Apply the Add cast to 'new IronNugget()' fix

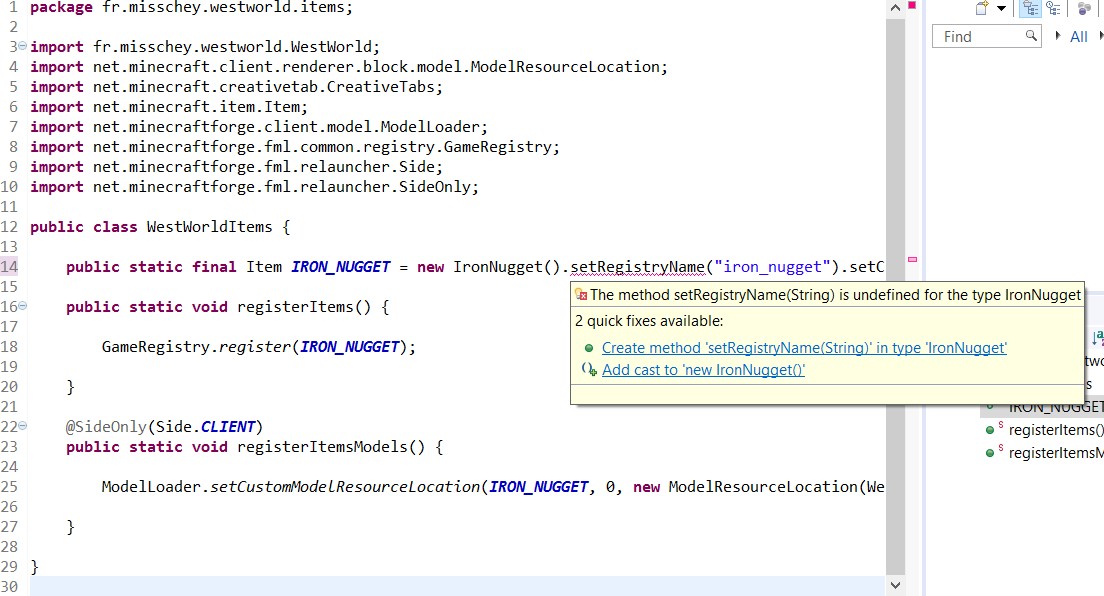pos(703,370)
